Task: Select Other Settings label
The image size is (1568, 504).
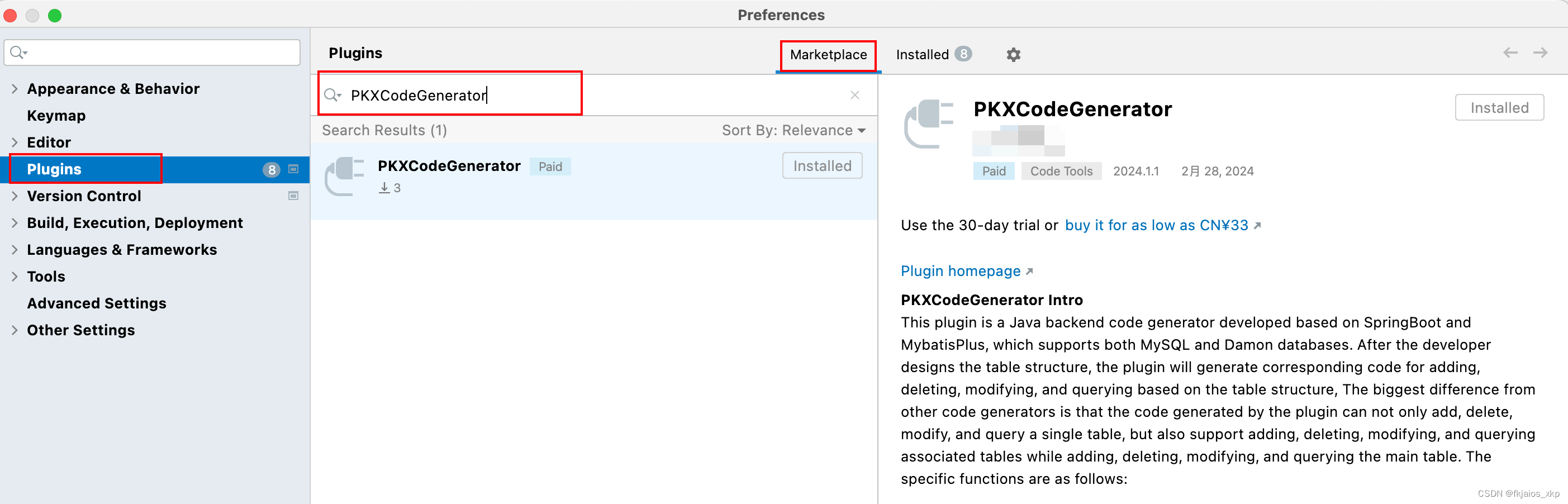Action: click(81, 330)
